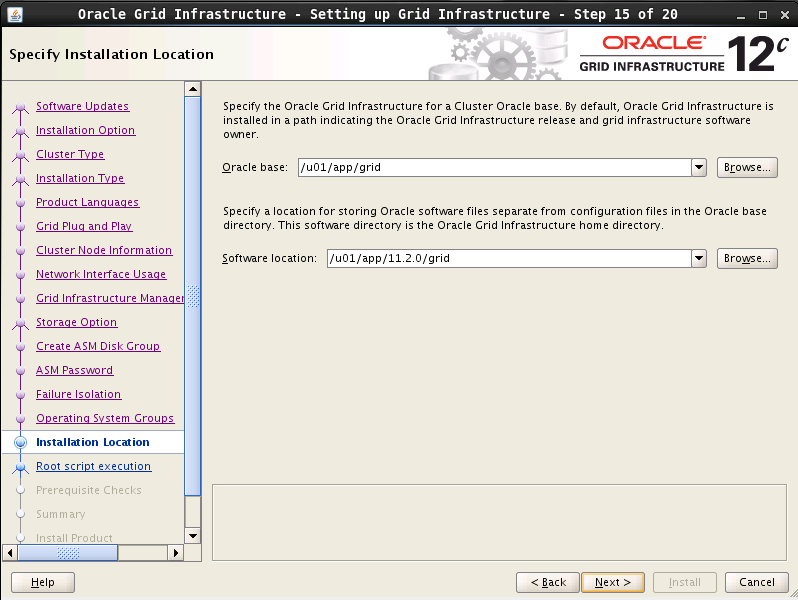Click the Root script execution step icon
This screenshot has height=600, width=798.
pyautogui.click(x=20, y=467)
